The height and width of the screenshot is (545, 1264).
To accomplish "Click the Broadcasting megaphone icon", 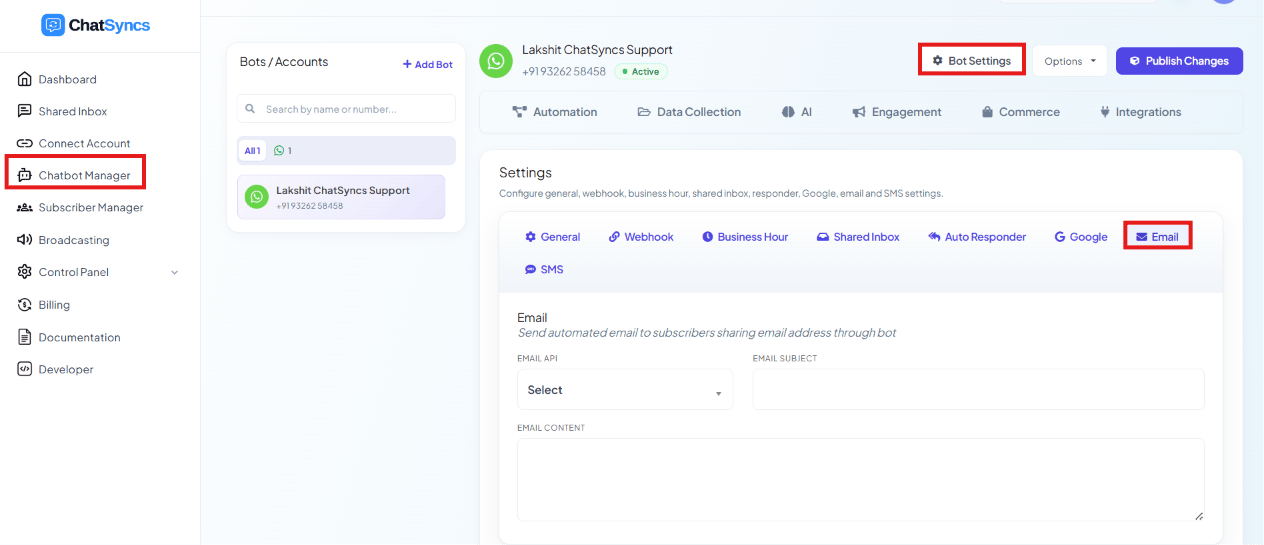I will (25, 240).
